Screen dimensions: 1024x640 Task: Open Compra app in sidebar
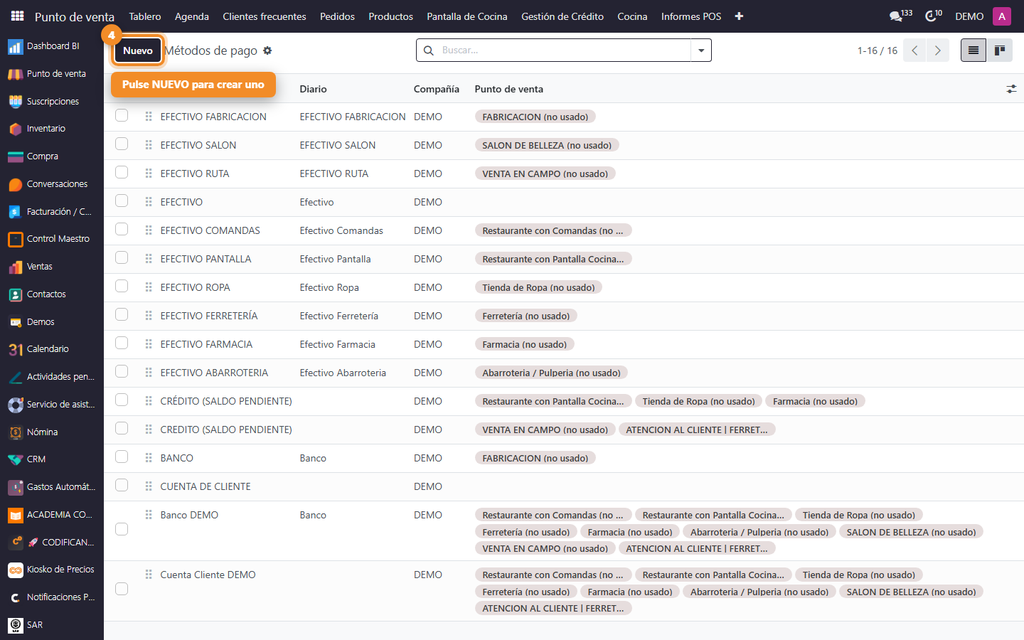(52, 156)
